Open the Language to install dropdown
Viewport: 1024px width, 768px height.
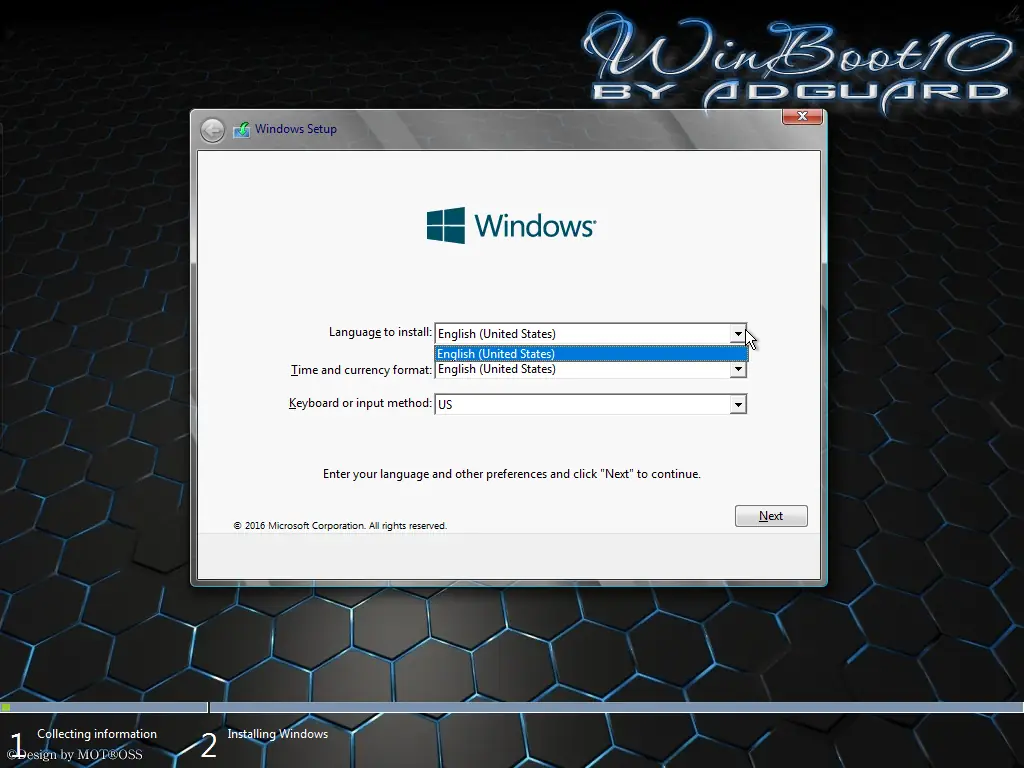click(738, 333)
